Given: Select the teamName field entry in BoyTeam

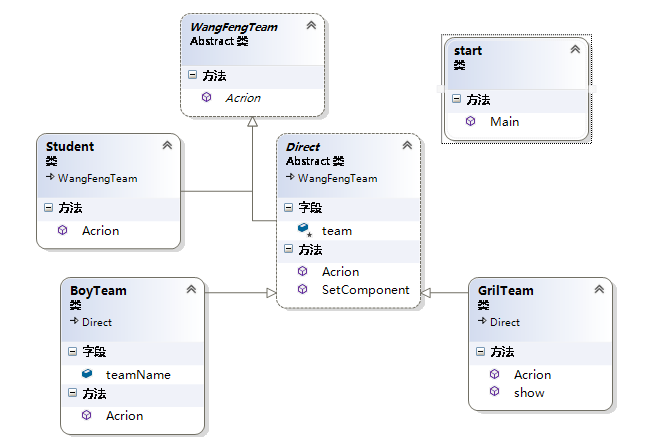Looking at the screenshot, I should coord(138,375).
